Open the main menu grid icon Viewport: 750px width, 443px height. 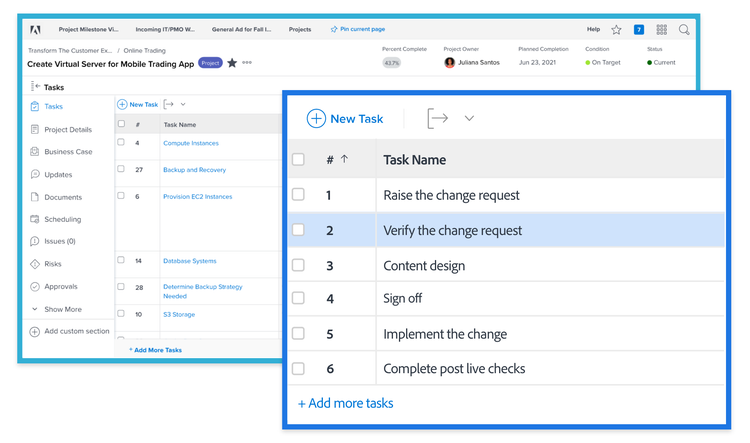point(662,30)
